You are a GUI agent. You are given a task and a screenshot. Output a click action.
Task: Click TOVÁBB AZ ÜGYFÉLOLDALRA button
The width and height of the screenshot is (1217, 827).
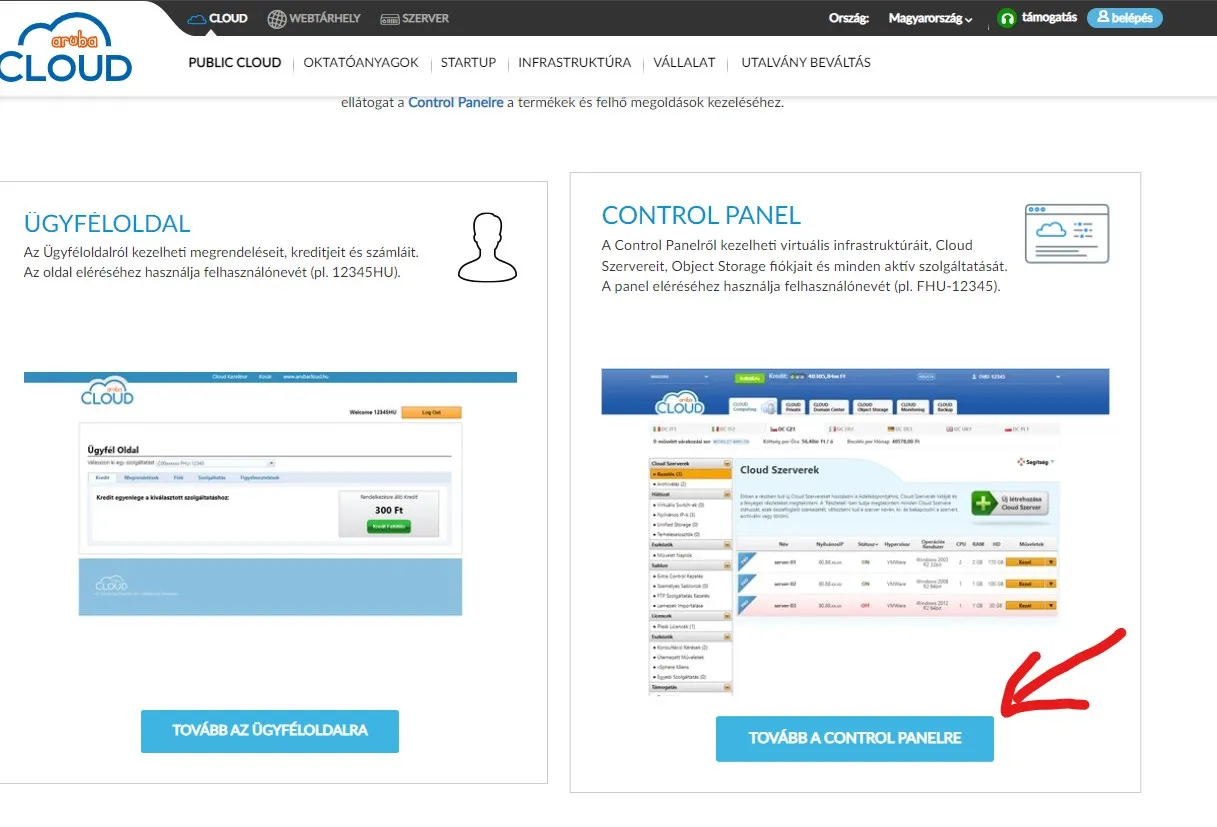270,731
